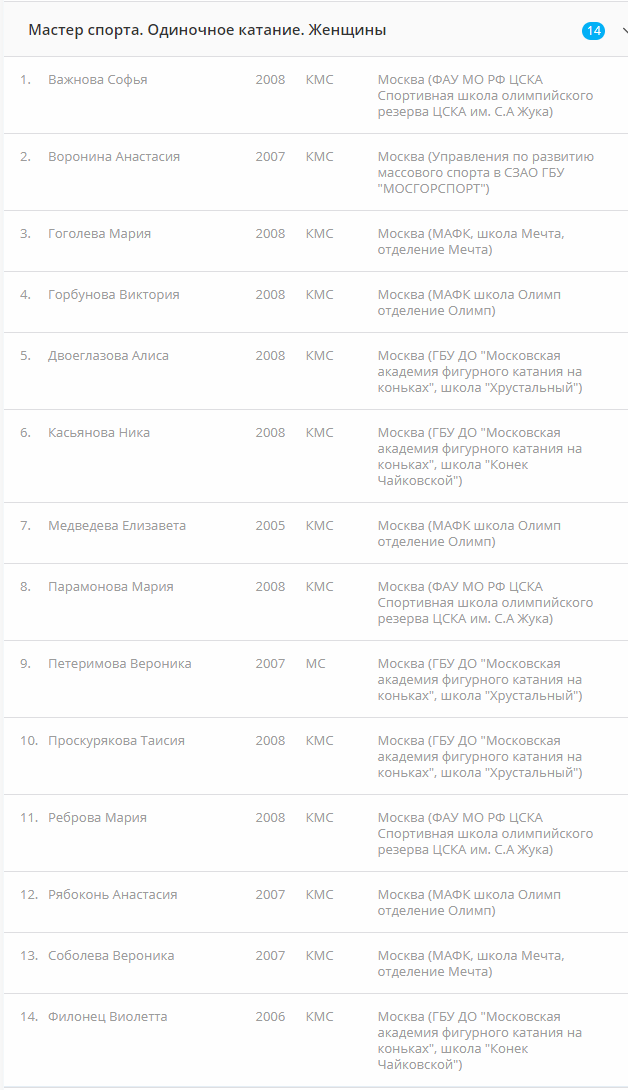The height and width of the screenshot is (1090, 628).
Task: Click the section title Мастер спорта. Одиночное катание. Женщины
Action: (x=207, y=31)
